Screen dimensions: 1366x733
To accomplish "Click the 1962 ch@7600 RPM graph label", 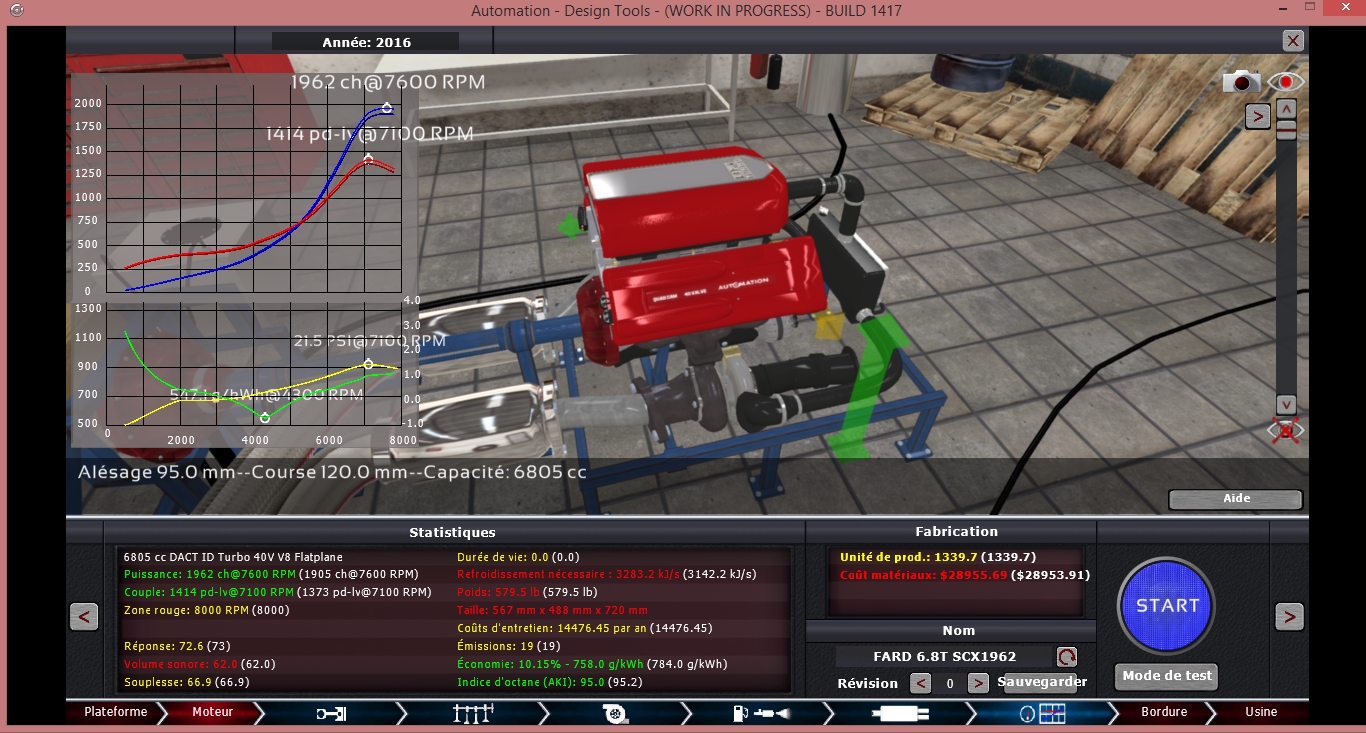I will tap(388, 82).
